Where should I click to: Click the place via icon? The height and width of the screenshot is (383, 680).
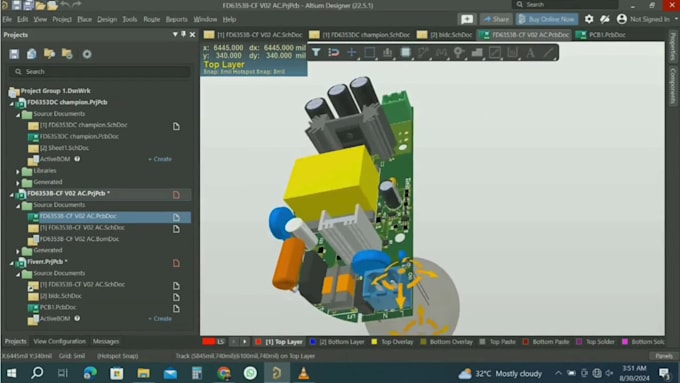(x=459, y=52)
